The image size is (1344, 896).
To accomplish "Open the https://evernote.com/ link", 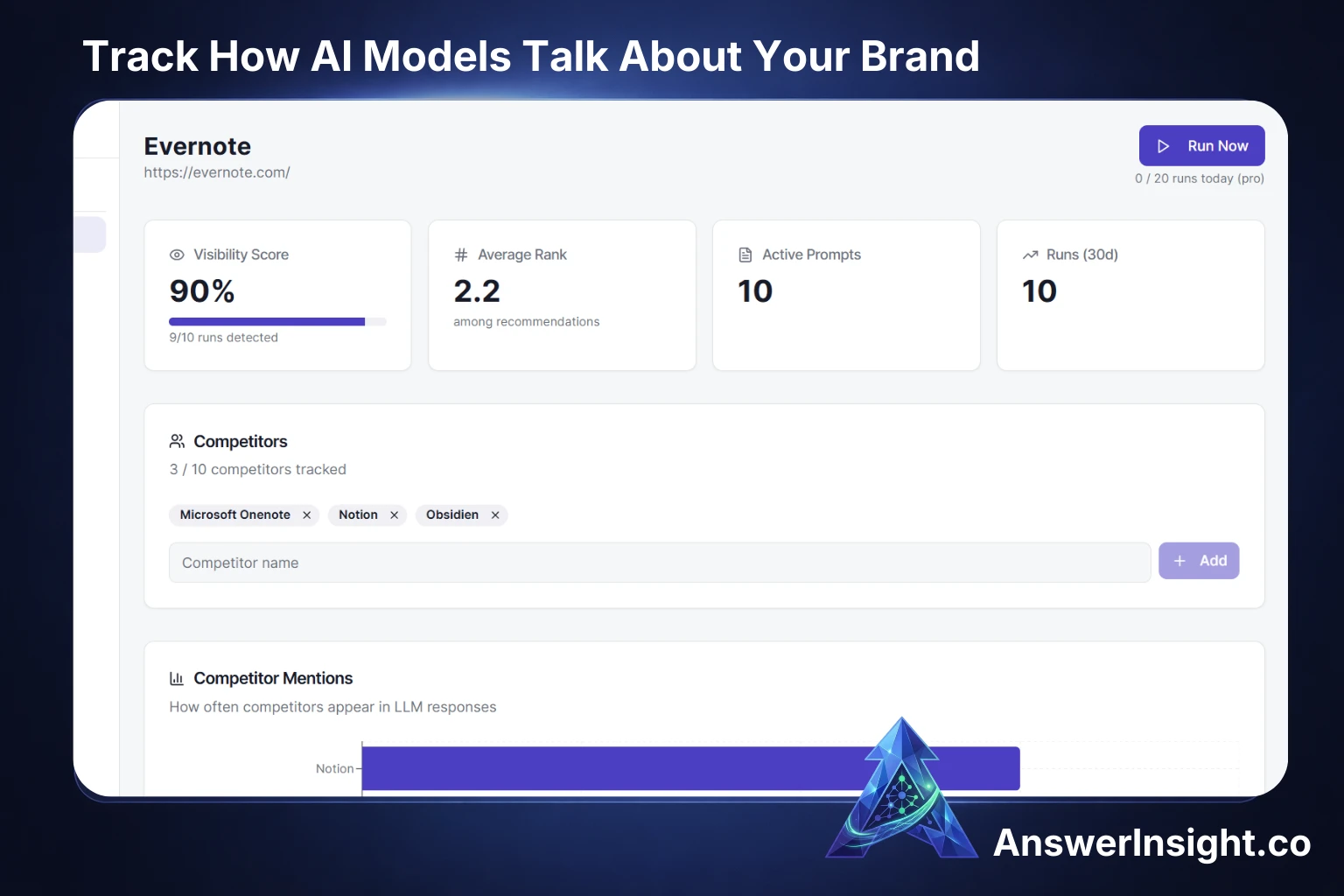I will click(217, 172).
